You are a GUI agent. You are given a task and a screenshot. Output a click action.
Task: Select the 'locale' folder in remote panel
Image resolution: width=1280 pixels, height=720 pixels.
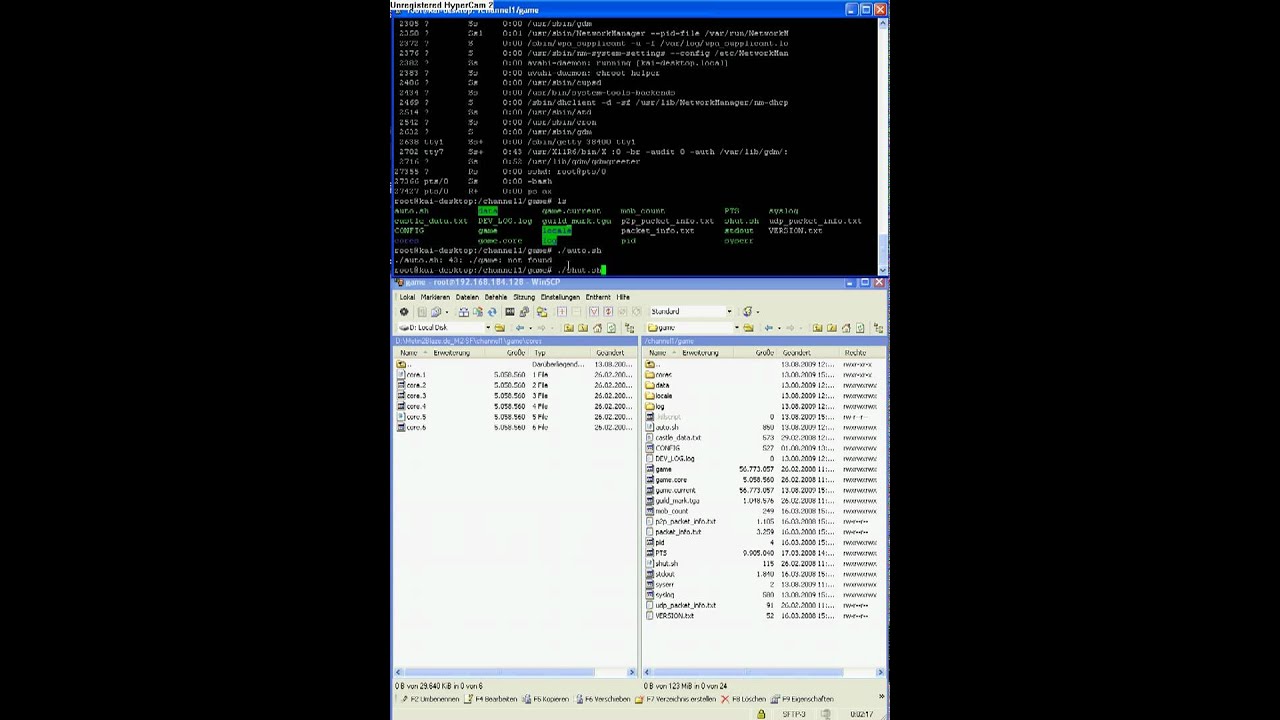tap(660, 396)
